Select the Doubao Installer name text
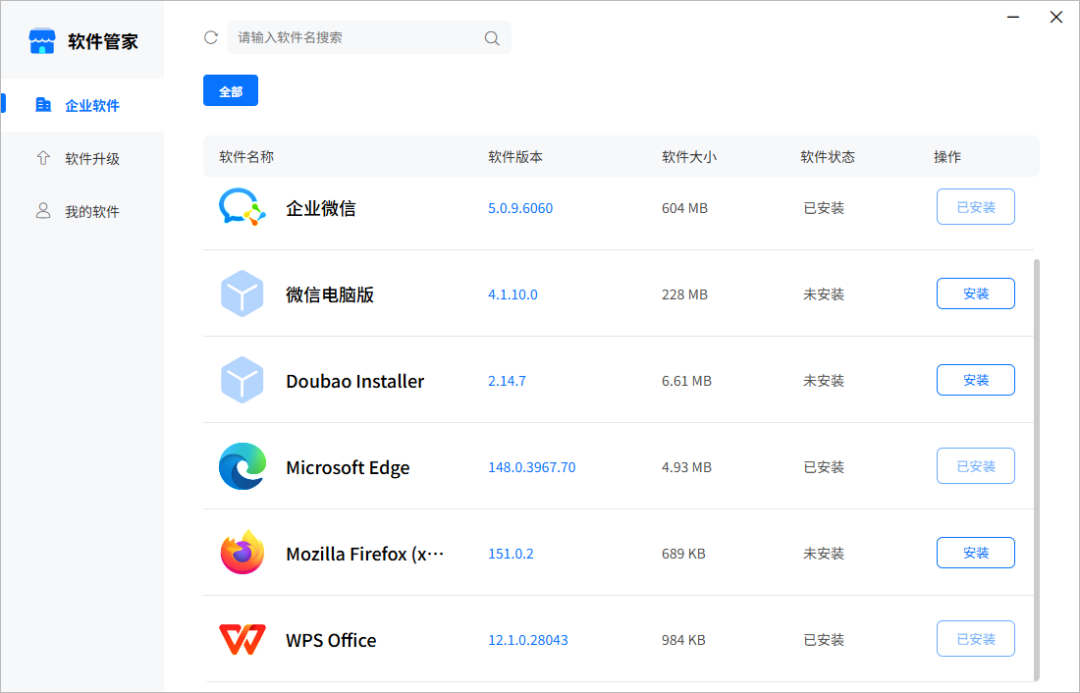 click(355, 381)
